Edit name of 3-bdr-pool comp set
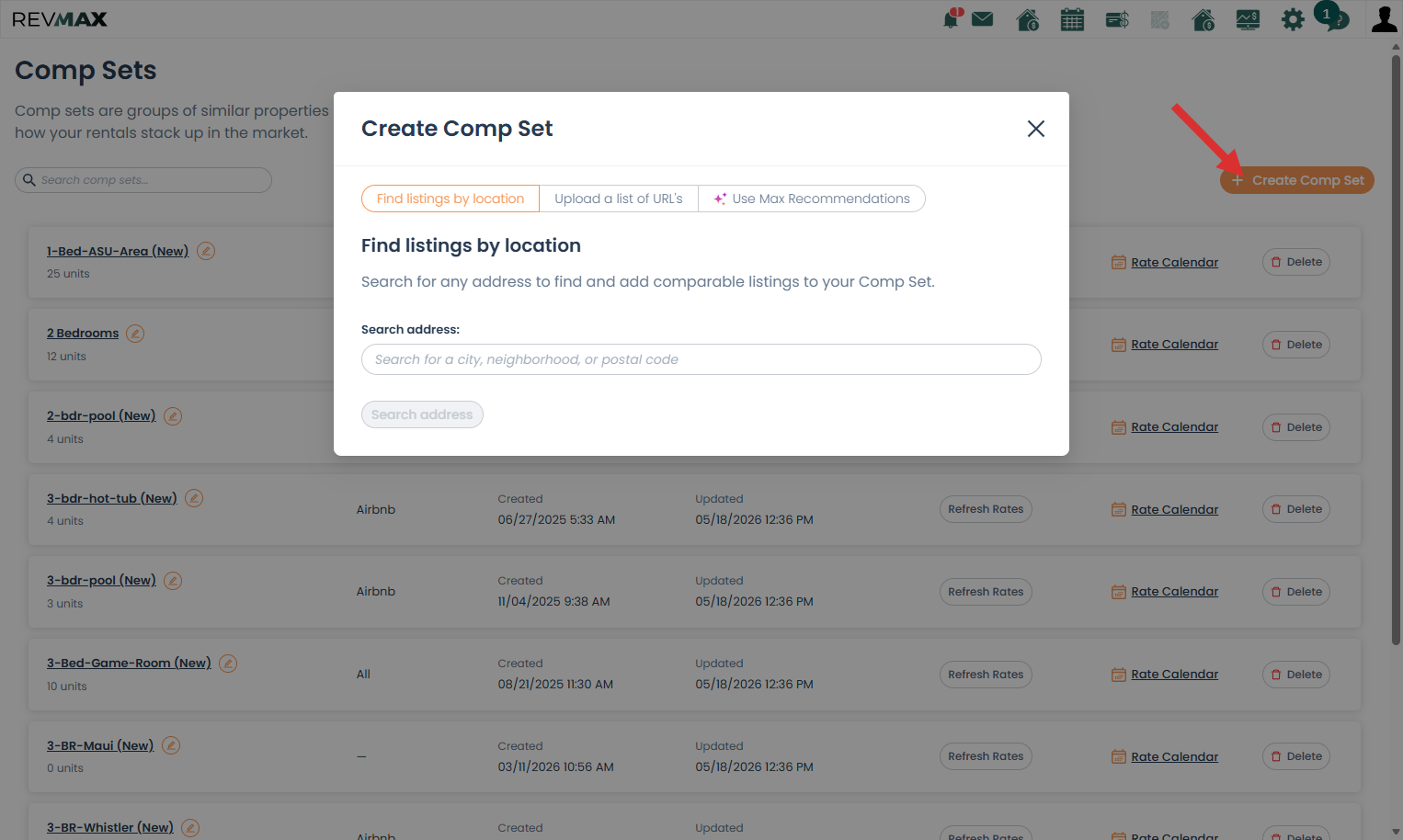 [x=173, y=581]
